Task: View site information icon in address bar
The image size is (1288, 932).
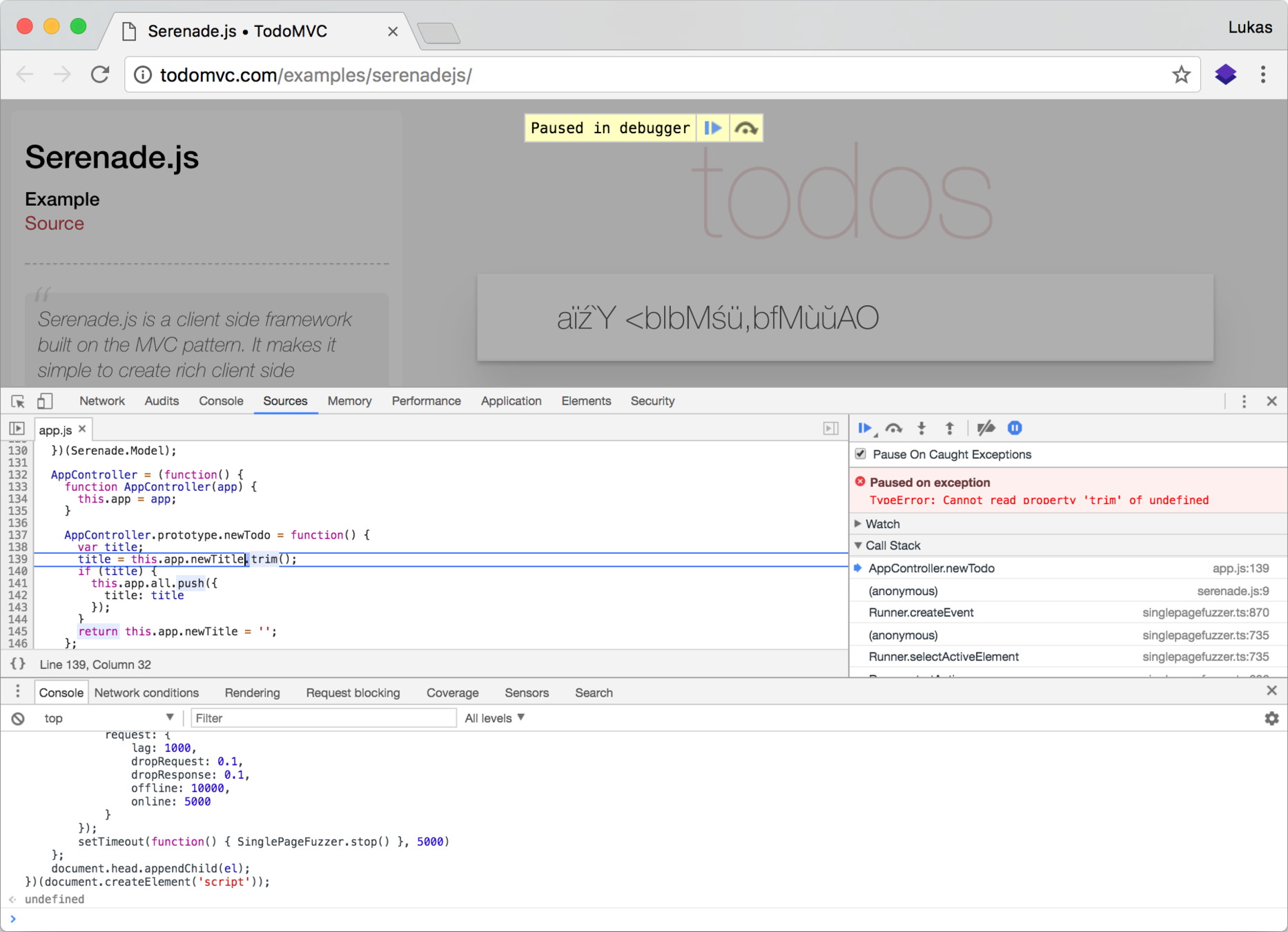Action: tap(143, 75)
